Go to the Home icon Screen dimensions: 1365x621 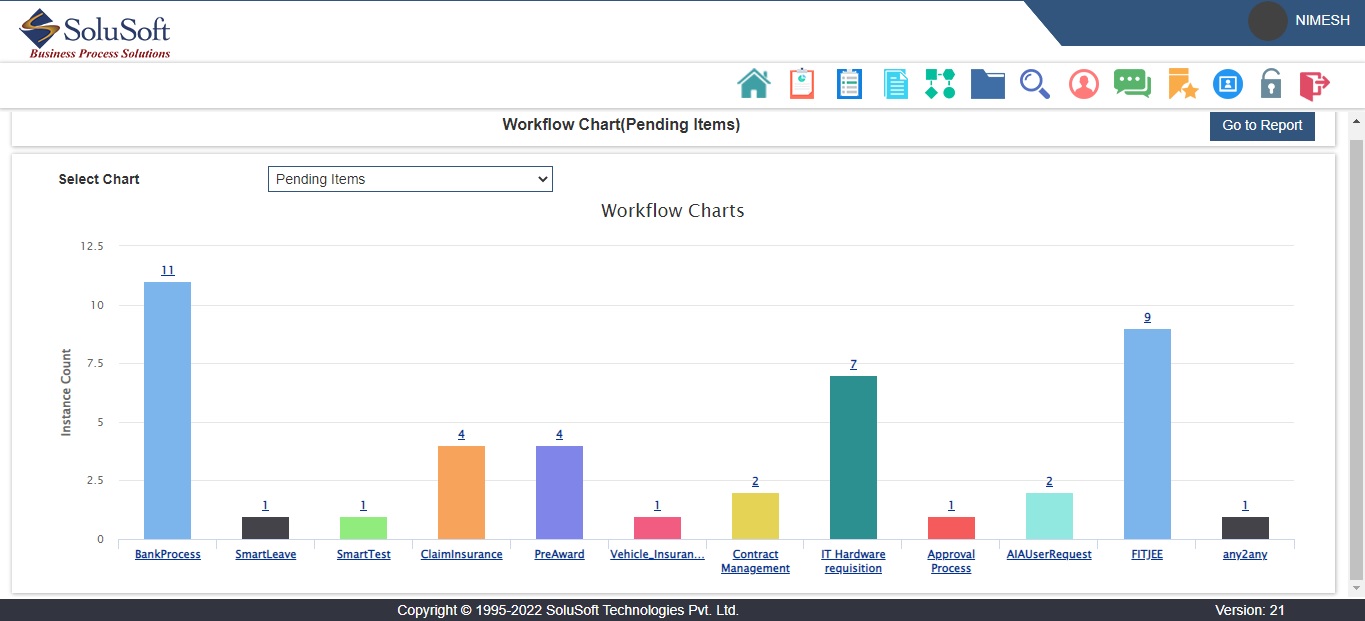click(x=754, y=84)
